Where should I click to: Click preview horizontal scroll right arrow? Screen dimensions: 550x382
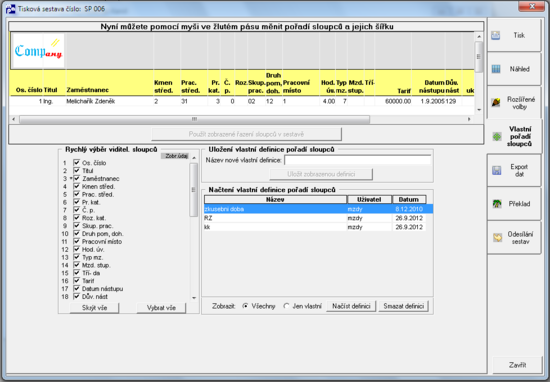click(x=469, y=119)
